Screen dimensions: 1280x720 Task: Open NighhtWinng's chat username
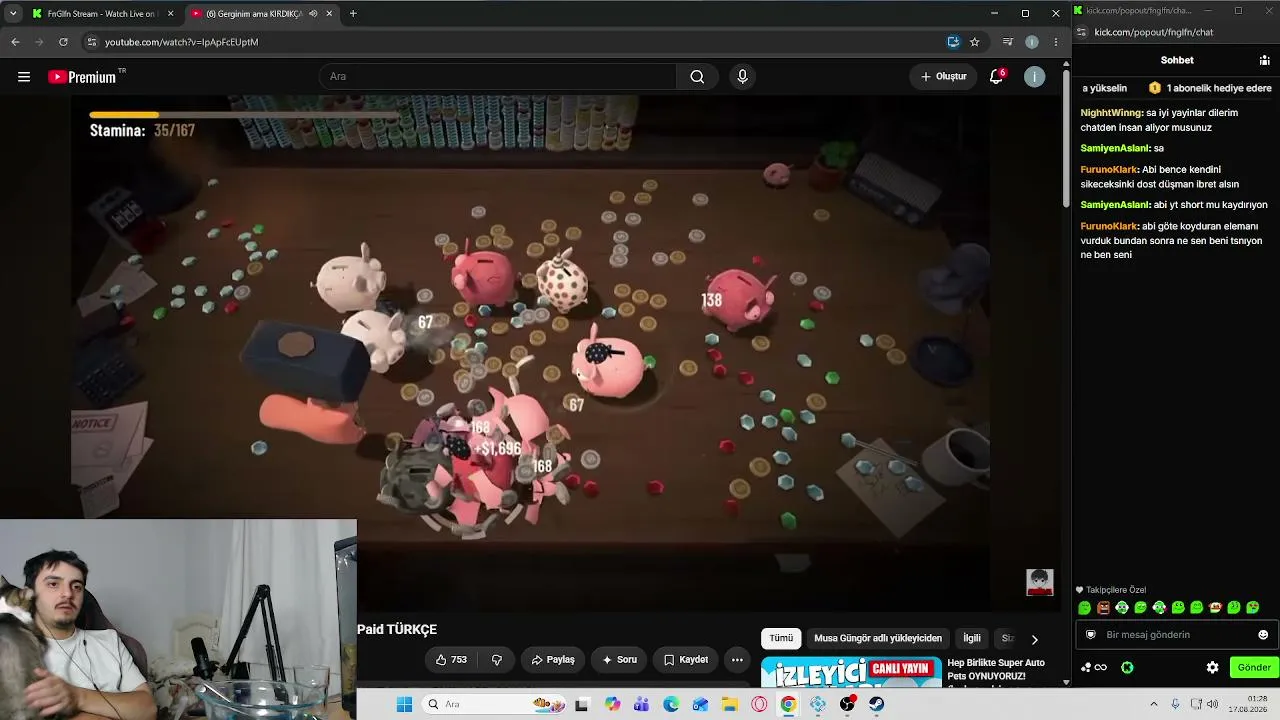pos(1111,113)
